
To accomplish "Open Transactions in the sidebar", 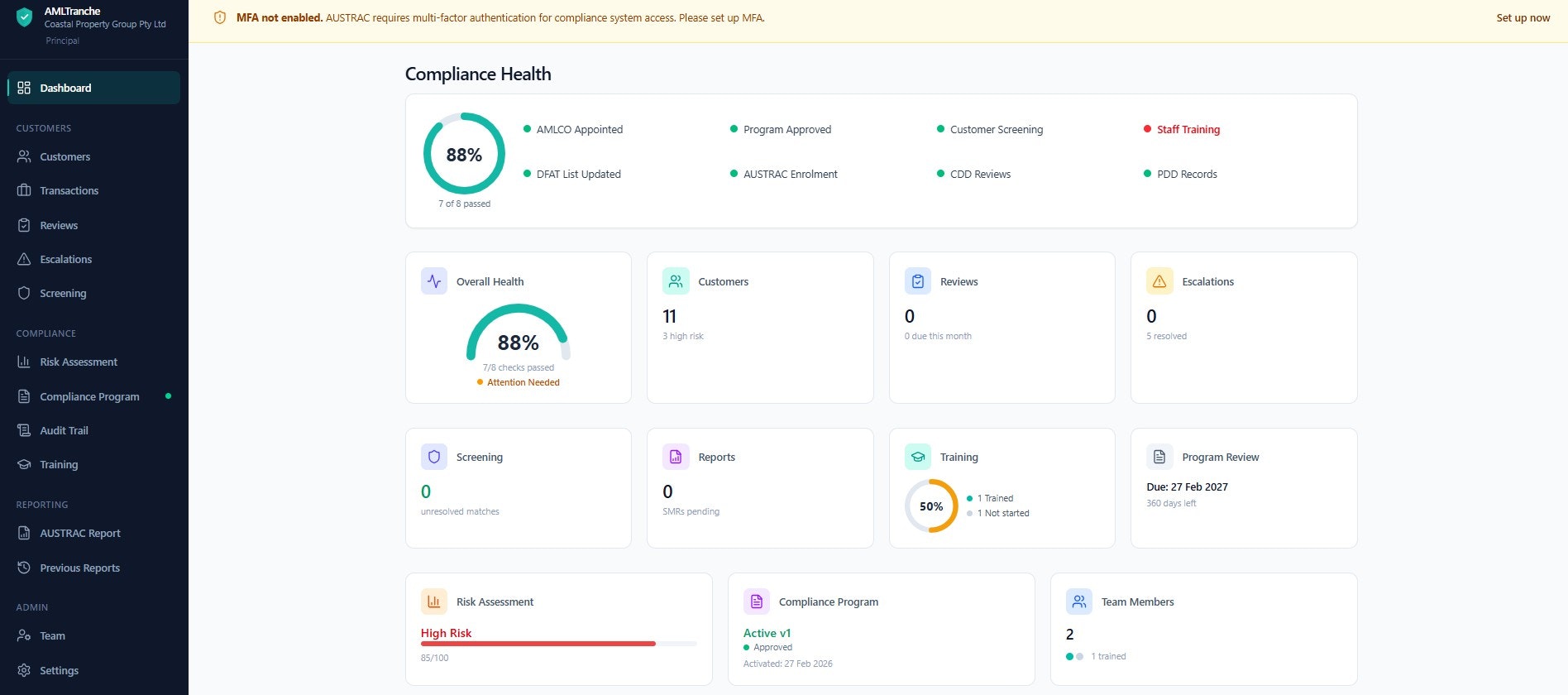I will point(69,191).
